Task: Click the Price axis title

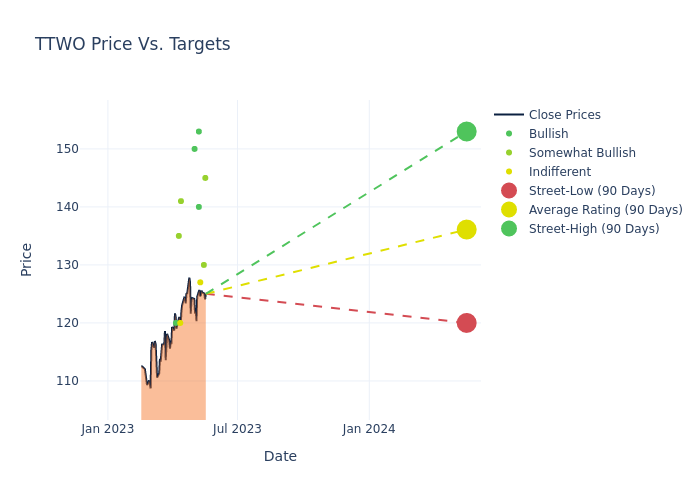Action: [x=27, y=259]
